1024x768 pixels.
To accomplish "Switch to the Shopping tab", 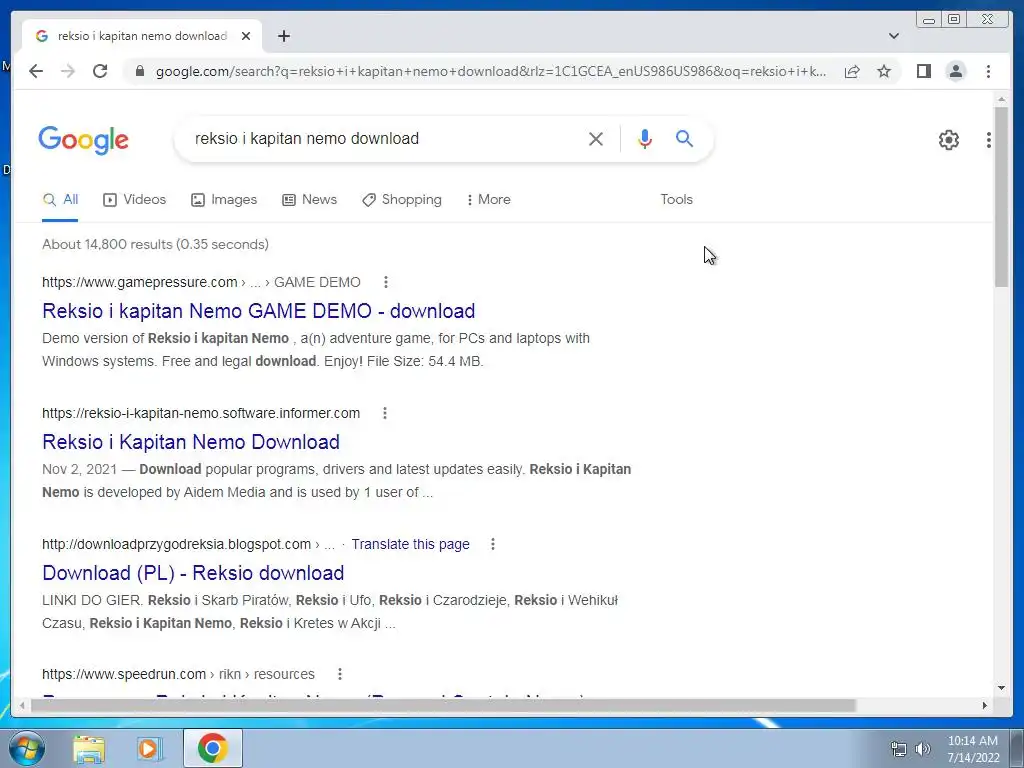I will click(x=402, y=200).
